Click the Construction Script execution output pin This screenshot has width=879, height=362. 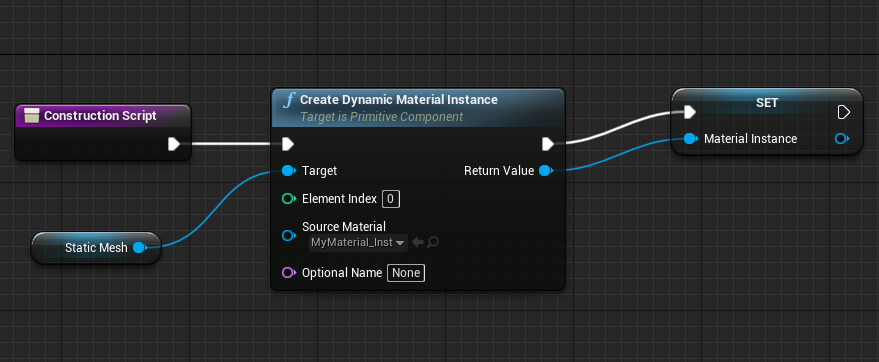tap(174, 145)
